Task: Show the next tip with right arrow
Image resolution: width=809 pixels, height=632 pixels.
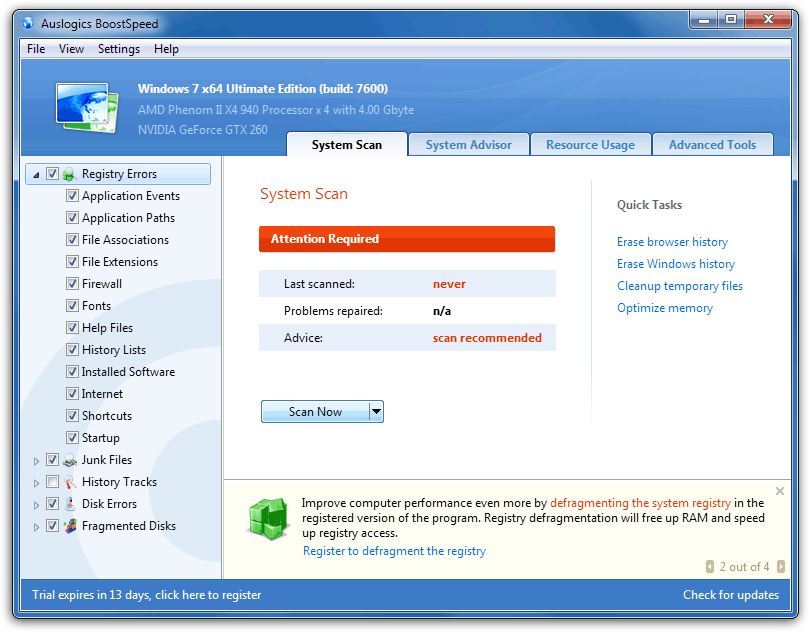Action: click(x=781, y=566)
